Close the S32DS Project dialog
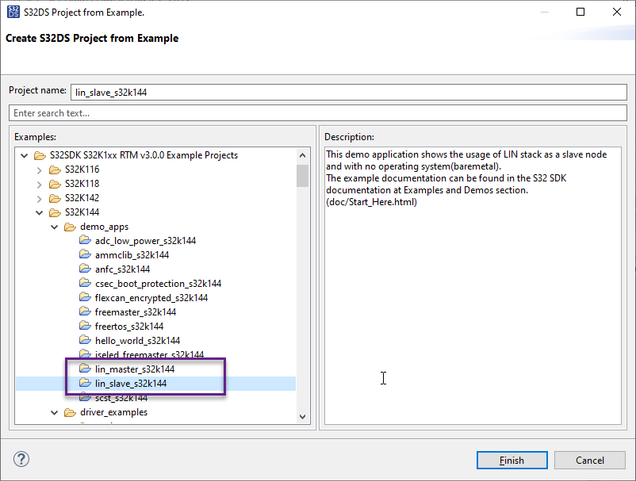636x481 pixels. [617, 12]
